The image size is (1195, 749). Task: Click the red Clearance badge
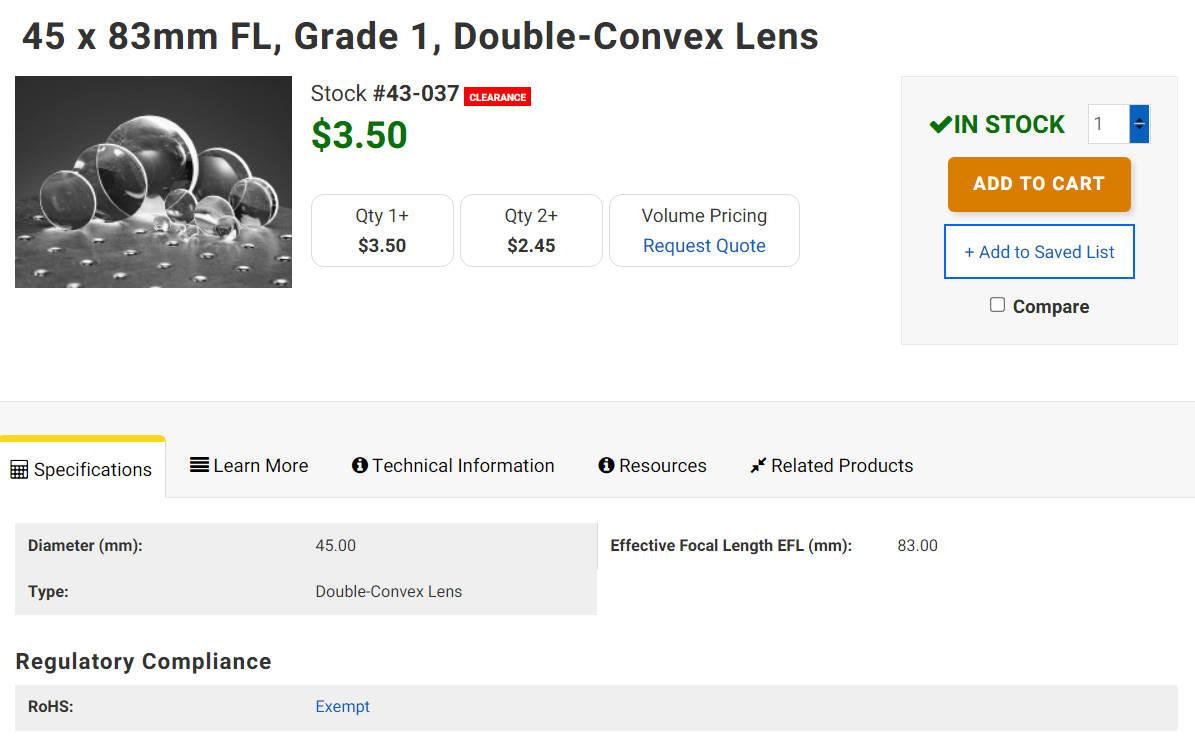click(497, 97)
